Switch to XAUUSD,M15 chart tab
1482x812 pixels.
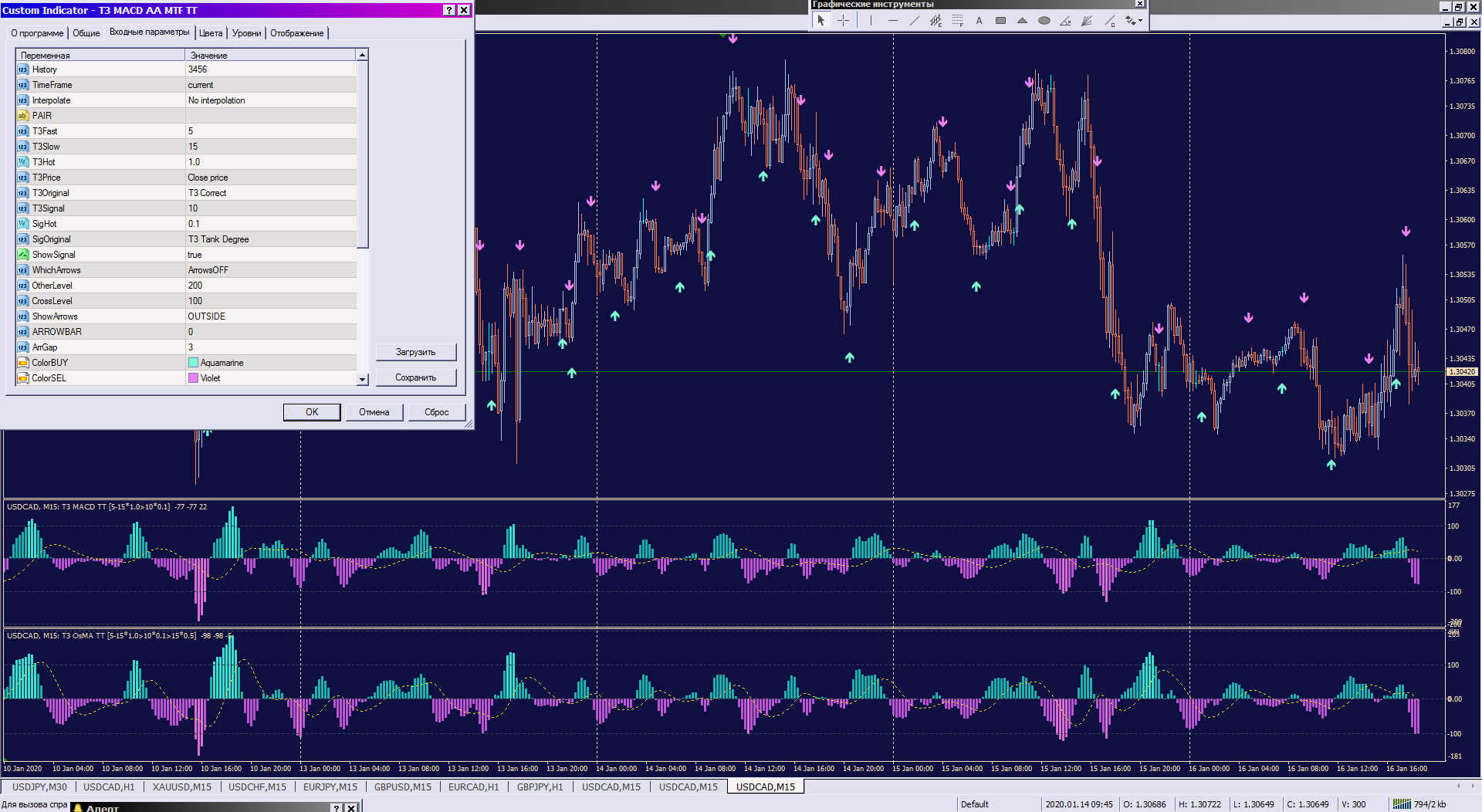click(181, 787)
